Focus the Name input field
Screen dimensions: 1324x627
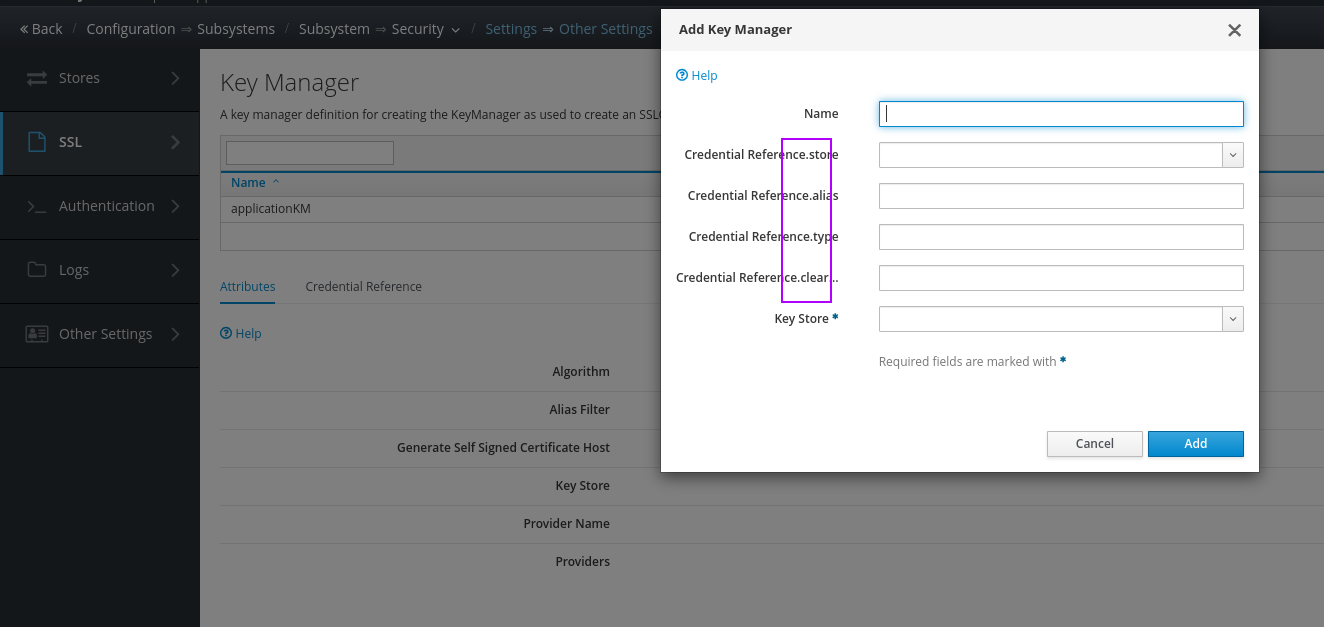(1061, 114)
